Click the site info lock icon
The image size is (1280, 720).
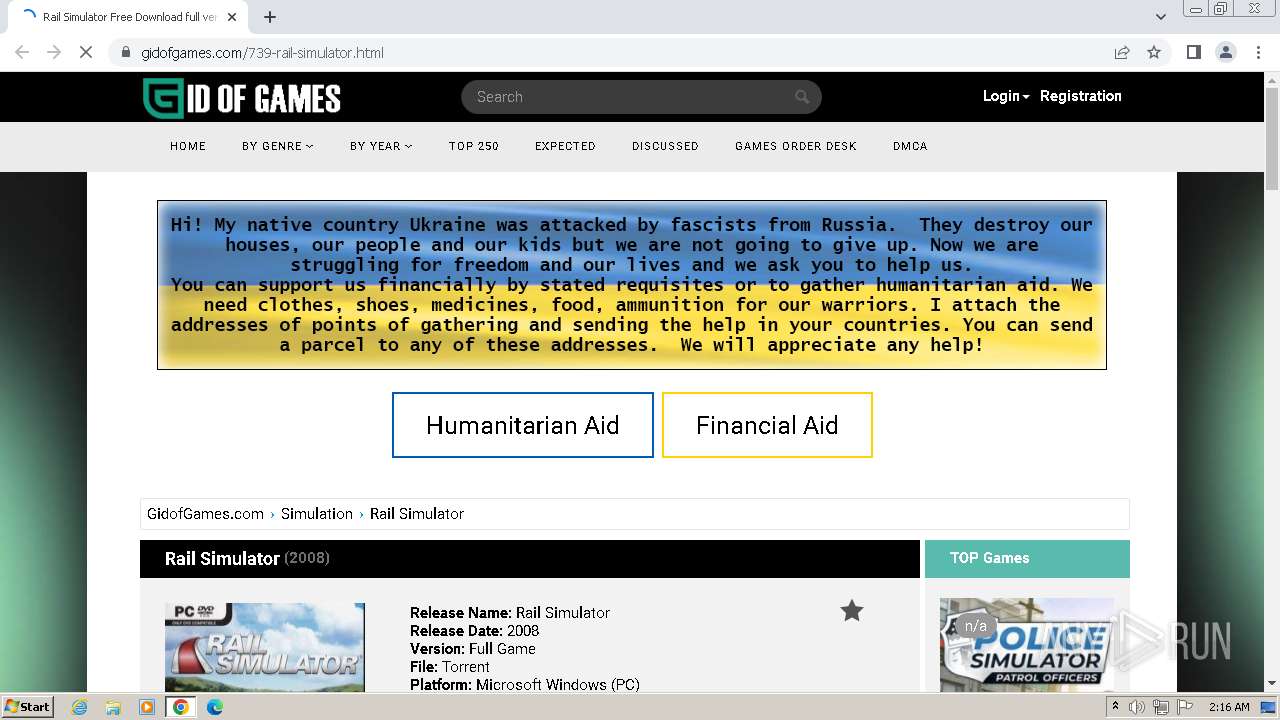(x=125, y=53)
